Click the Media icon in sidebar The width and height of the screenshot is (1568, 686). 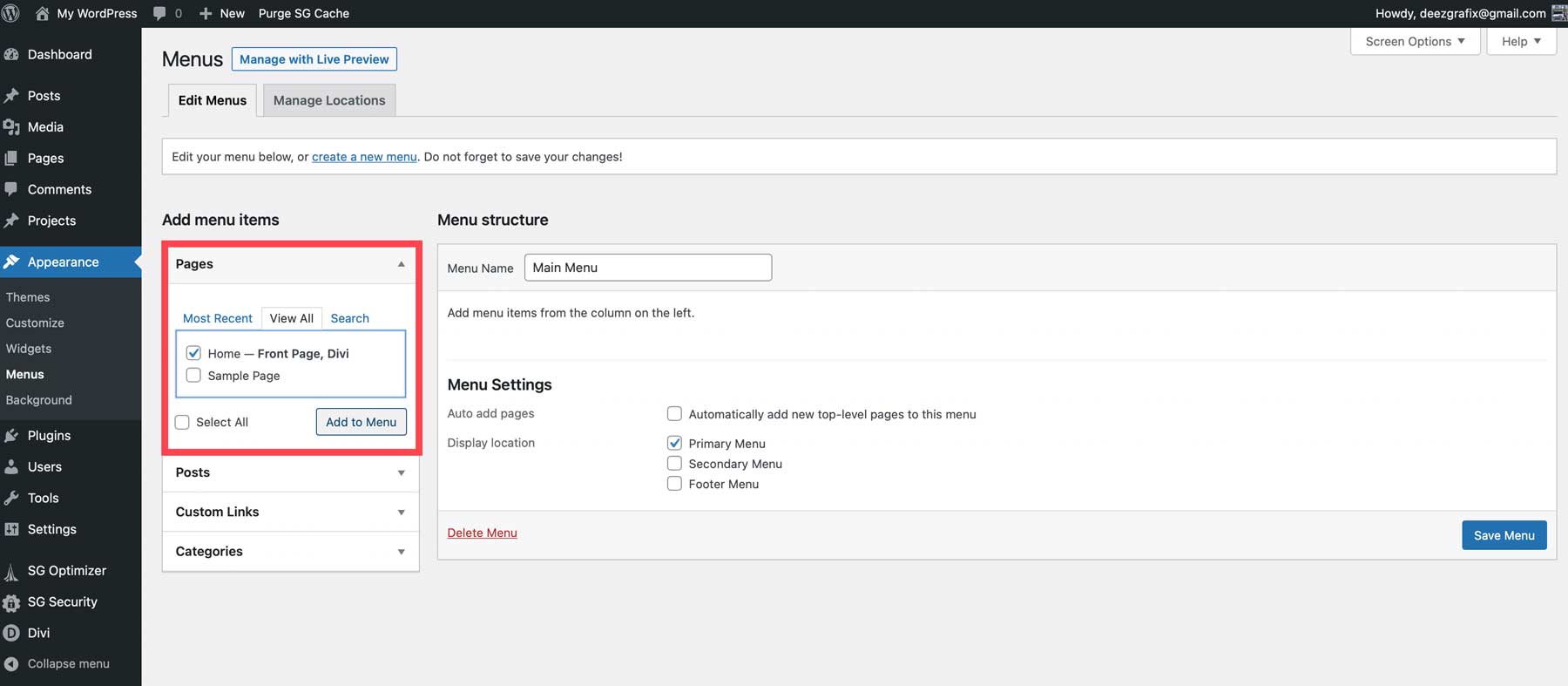(11, 127)
